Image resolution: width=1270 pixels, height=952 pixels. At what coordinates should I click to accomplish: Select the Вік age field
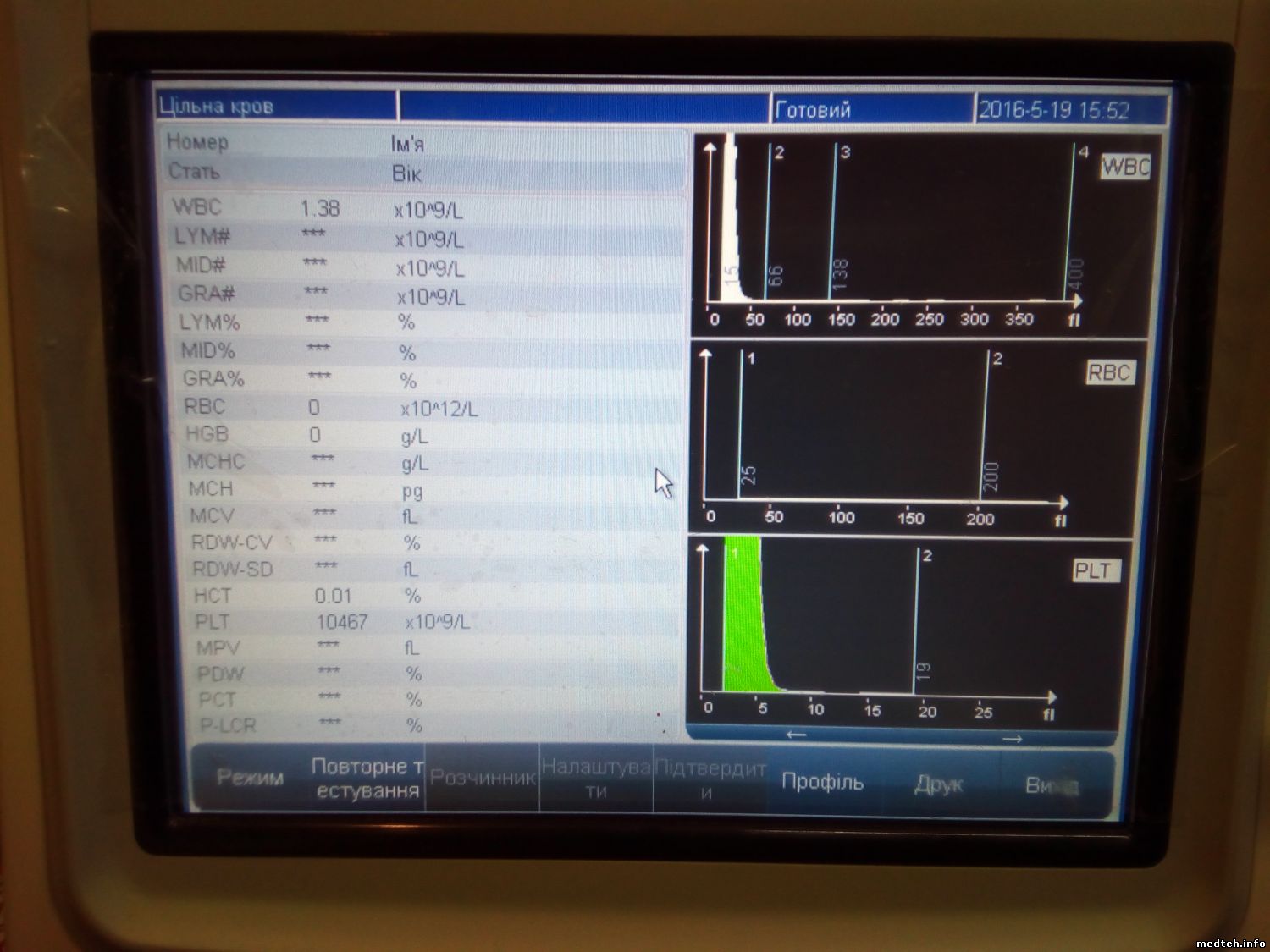[x=406, y=174]
